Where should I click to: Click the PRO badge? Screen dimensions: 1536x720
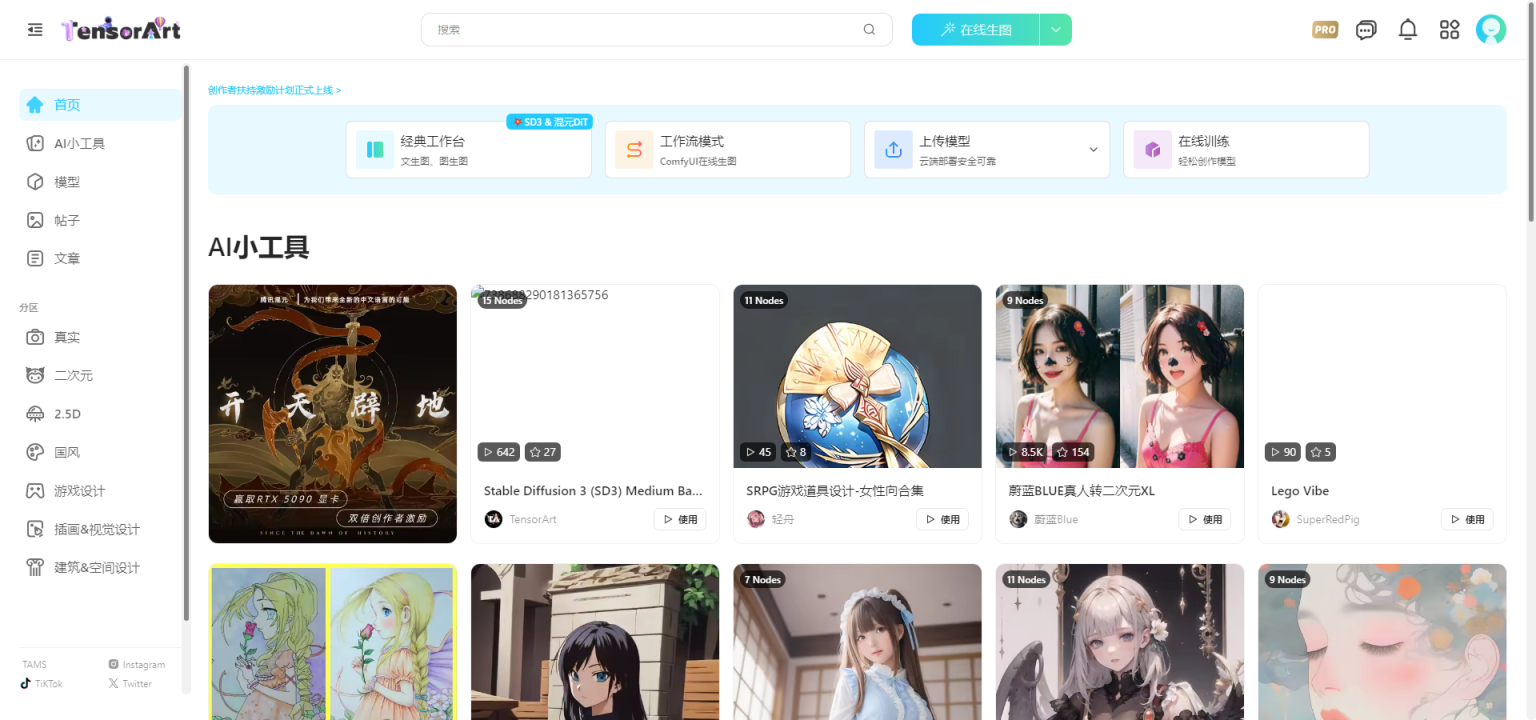pyautogui.click(x=1324, y=29)
